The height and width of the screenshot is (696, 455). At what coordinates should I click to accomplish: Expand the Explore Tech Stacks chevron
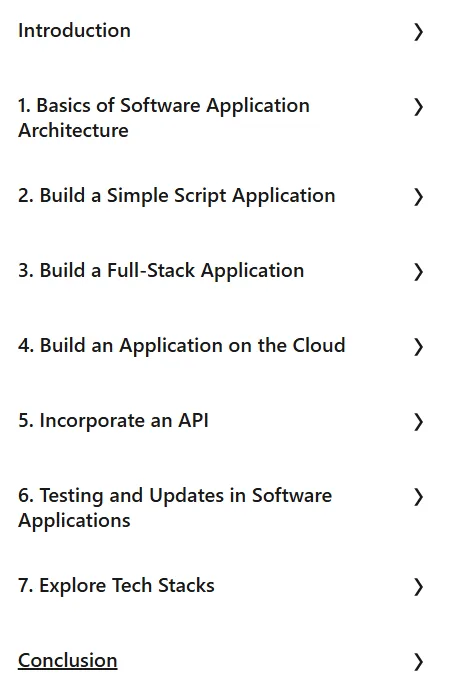coord(418,587)
